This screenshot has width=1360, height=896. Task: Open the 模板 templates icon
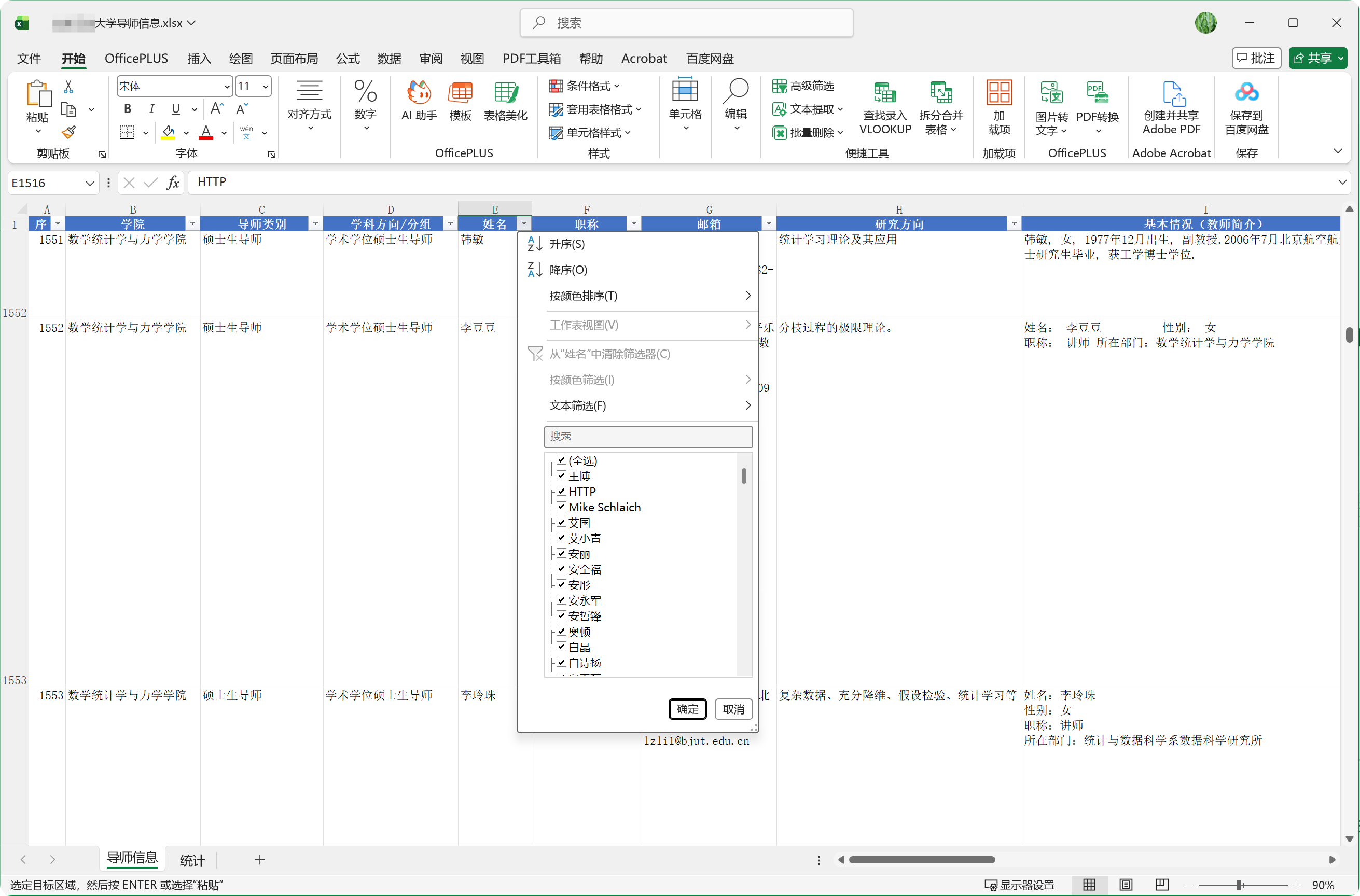pyautogui.click(x=460, y=101)
